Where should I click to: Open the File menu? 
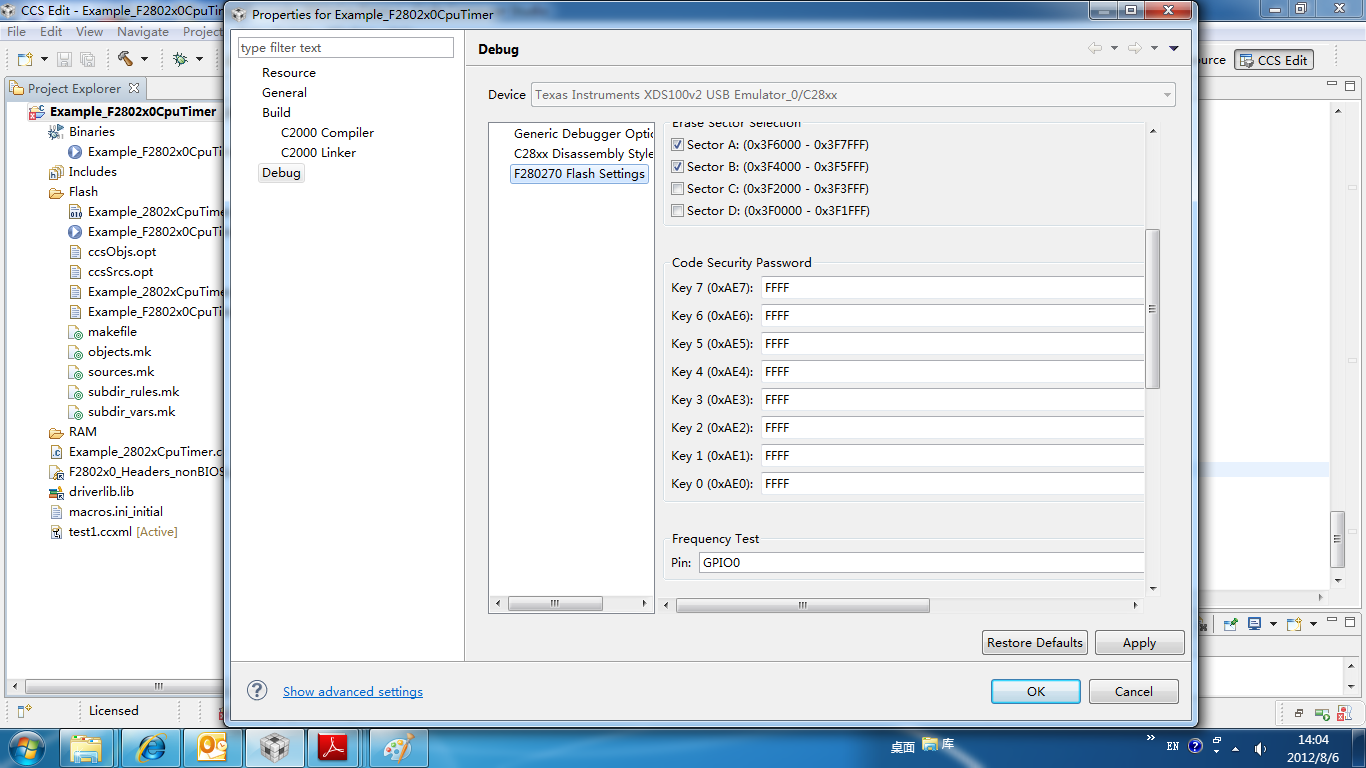(17, 32)
